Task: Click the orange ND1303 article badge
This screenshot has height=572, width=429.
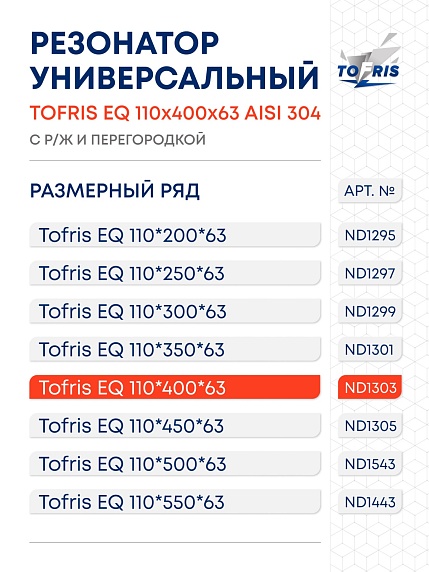Action: [x=370, y=387]
